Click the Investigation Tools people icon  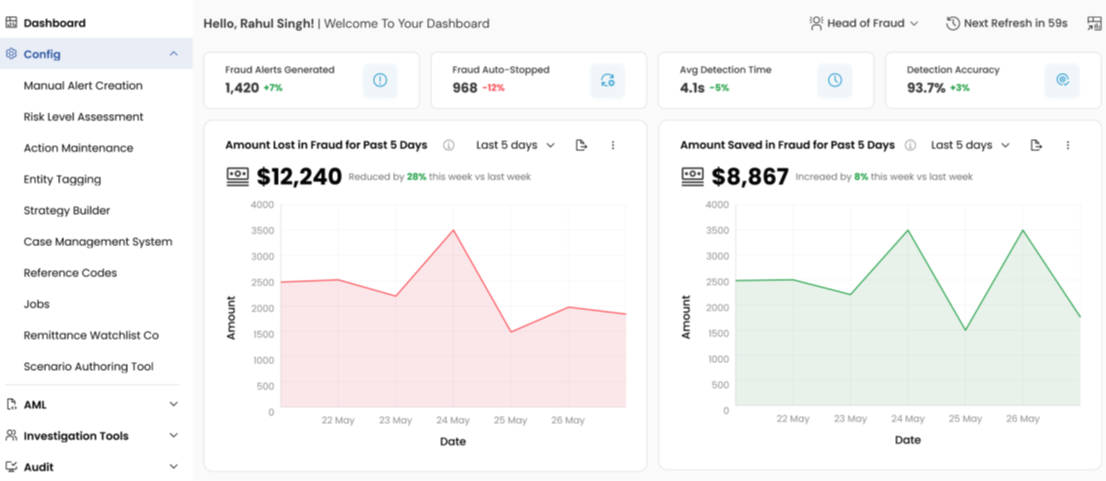pos(11,435)
